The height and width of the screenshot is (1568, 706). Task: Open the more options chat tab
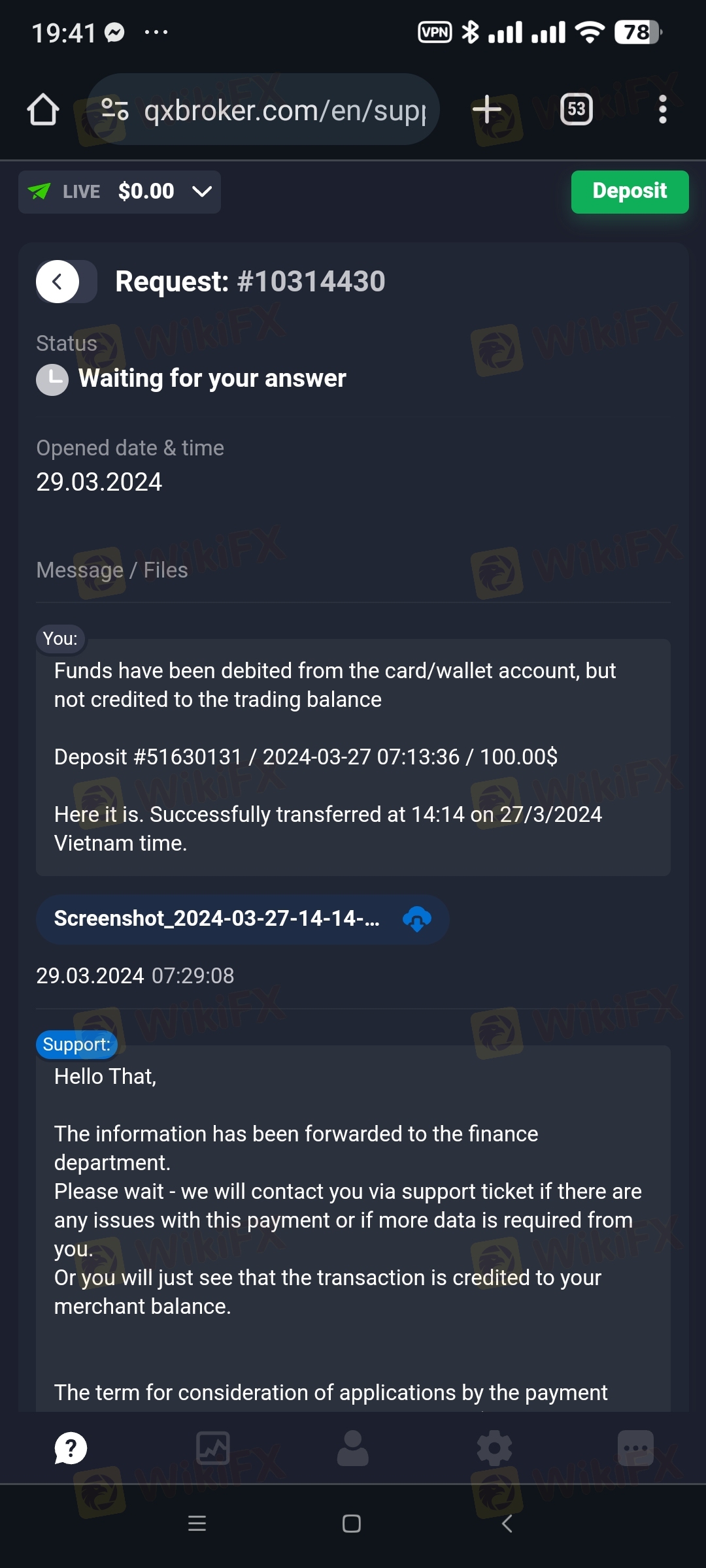point(635,1448)
